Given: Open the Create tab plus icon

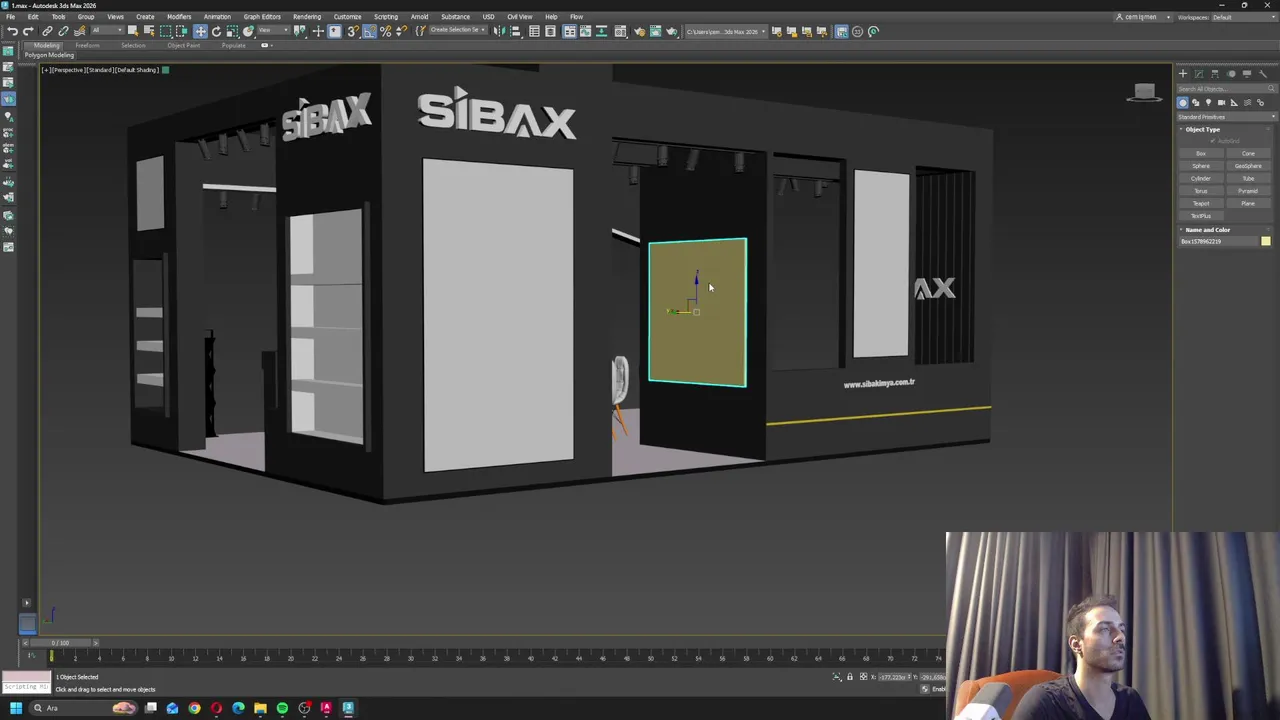Looking at the screenshot, I should click(1183, 74).
